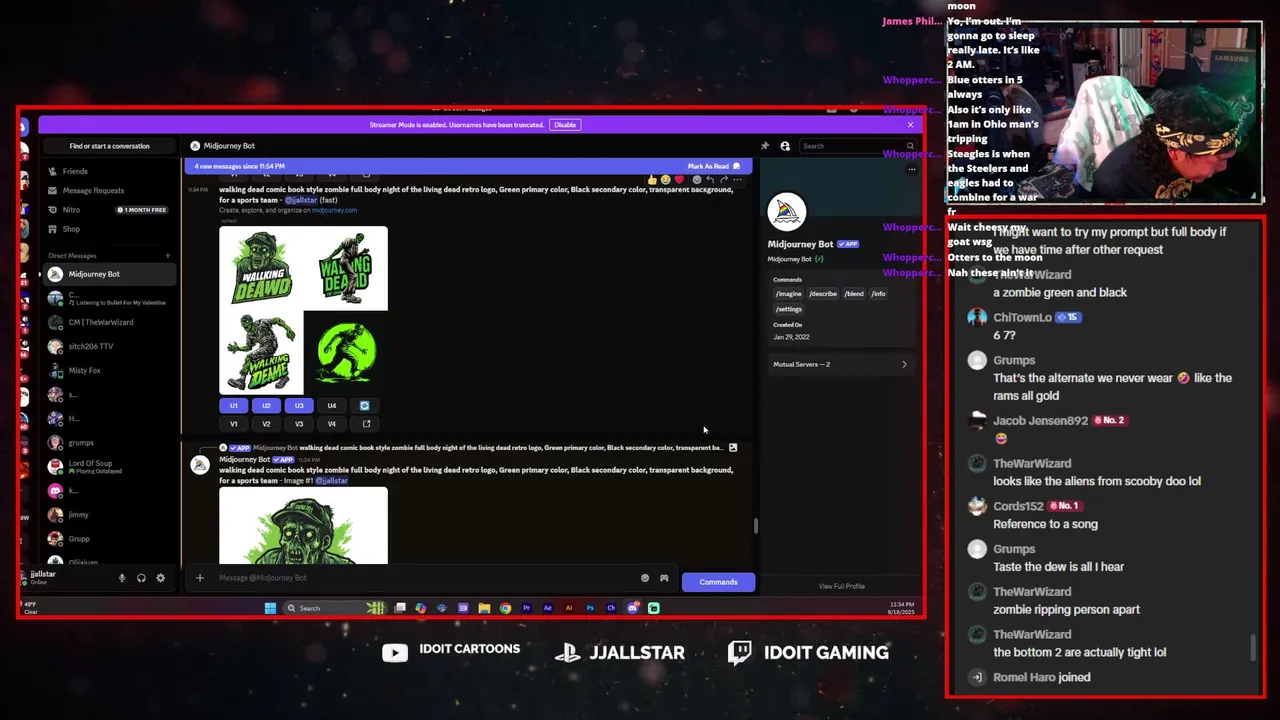Click the Commands button
This screenshot has height=720, width=1280.
718,582
